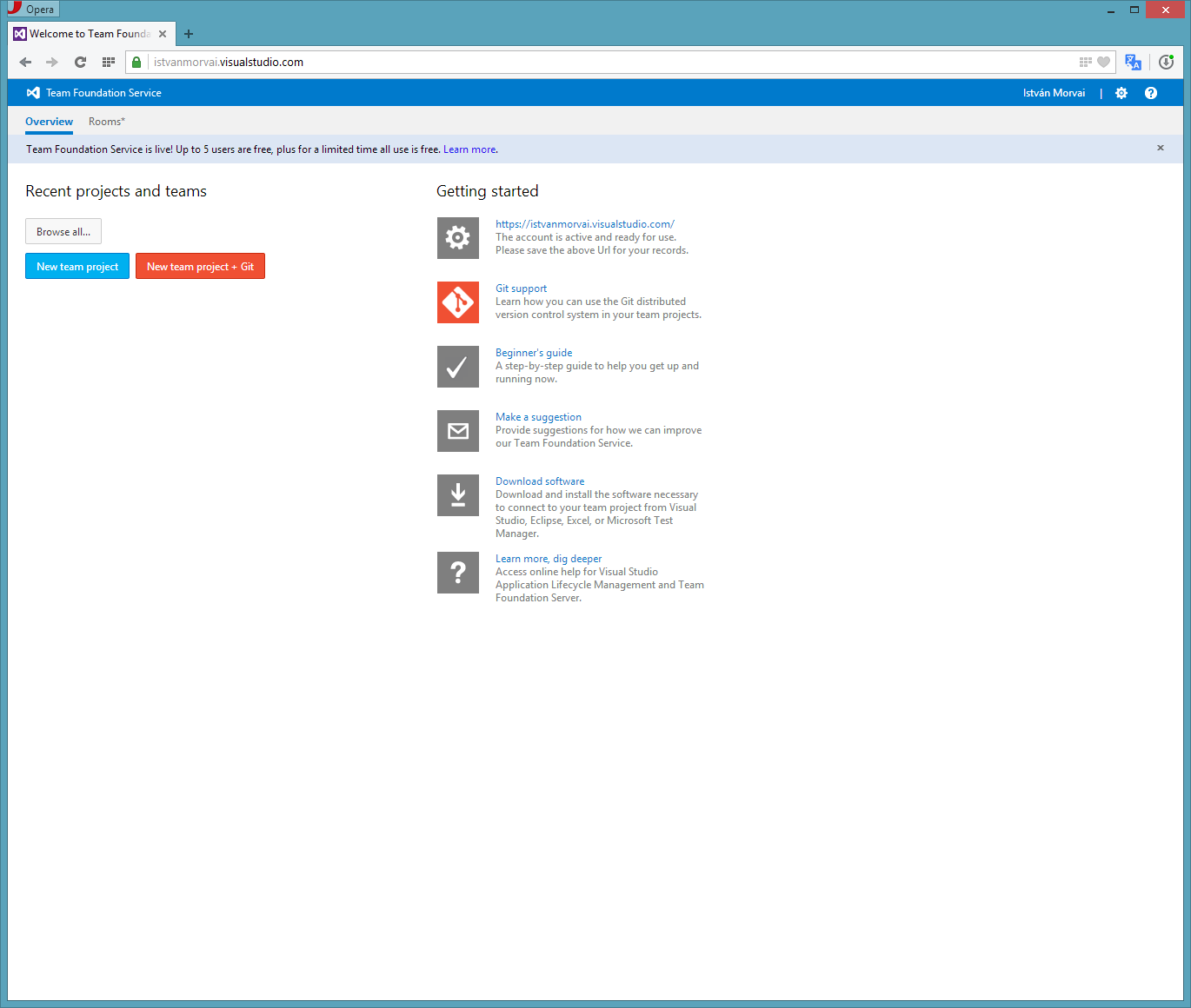Click the Visual Studio logo in header
The width and height of the screenshot is (1191, 1008).
click(x=33, y=93)
